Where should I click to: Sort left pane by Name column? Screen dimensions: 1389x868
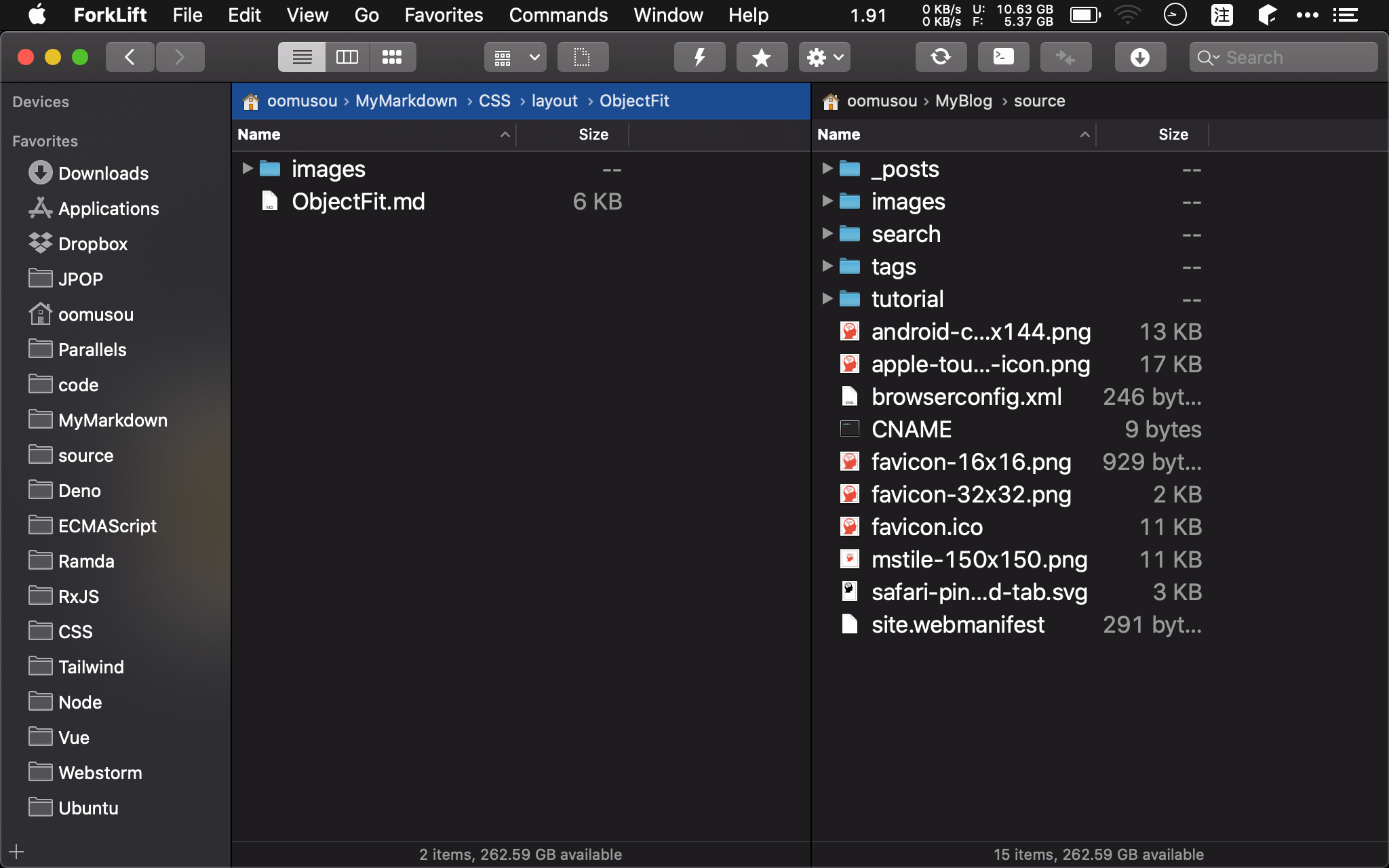pos(374,134)
